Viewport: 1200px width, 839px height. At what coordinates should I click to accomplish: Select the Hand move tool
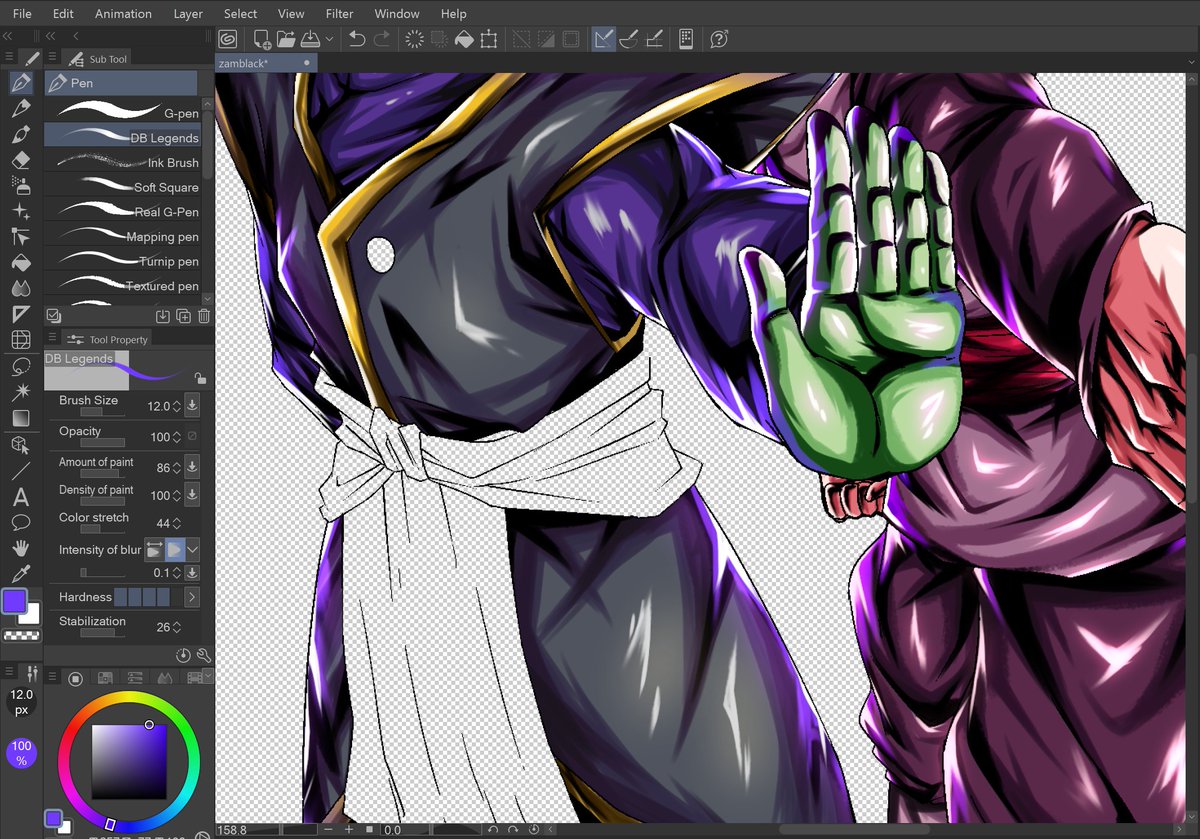21,548
